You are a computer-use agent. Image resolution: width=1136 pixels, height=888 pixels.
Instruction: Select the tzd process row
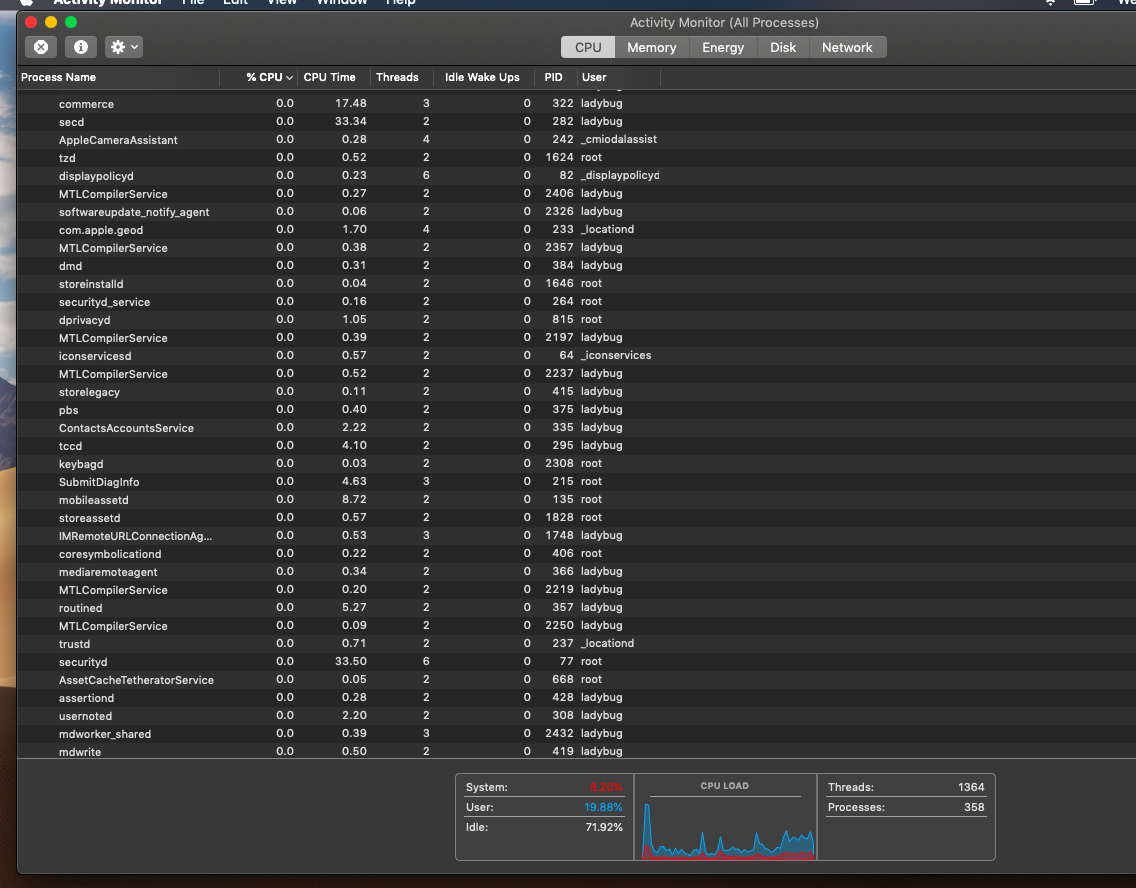tap(577, 157)
